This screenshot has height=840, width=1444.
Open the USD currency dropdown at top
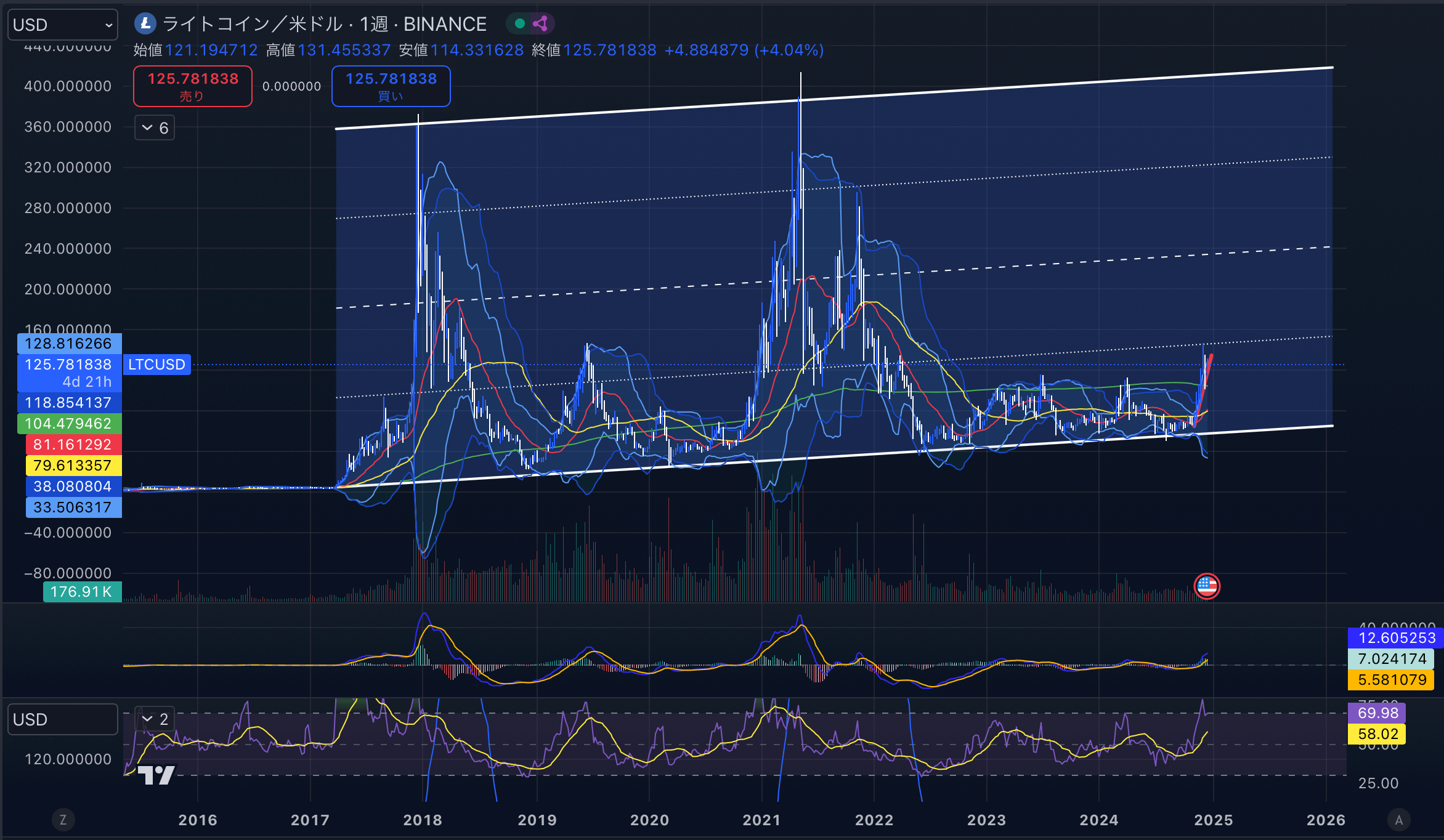tap(63, 25)
